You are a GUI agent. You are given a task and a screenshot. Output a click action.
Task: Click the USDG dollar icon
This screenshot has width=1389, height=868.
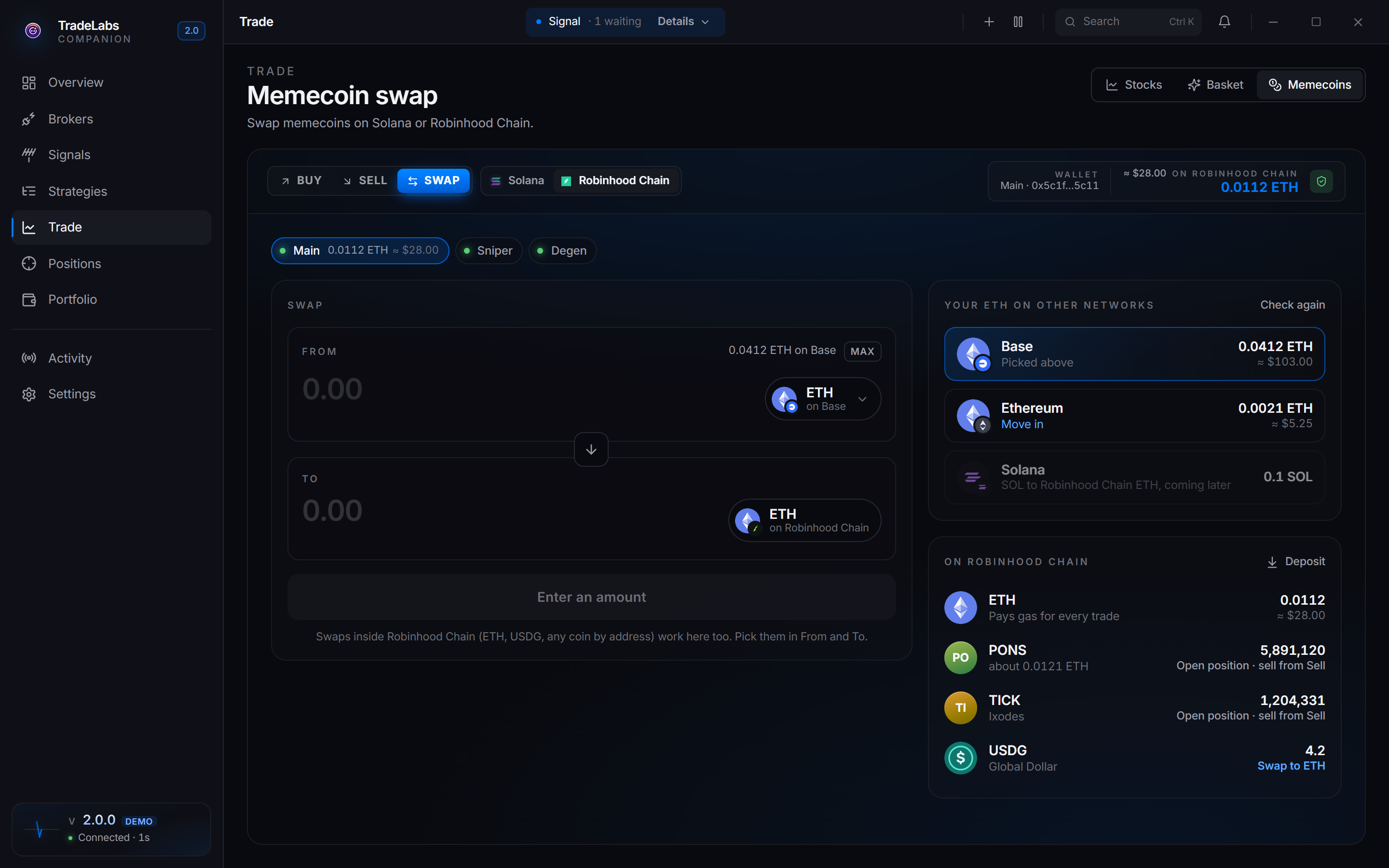coord(960,758)
